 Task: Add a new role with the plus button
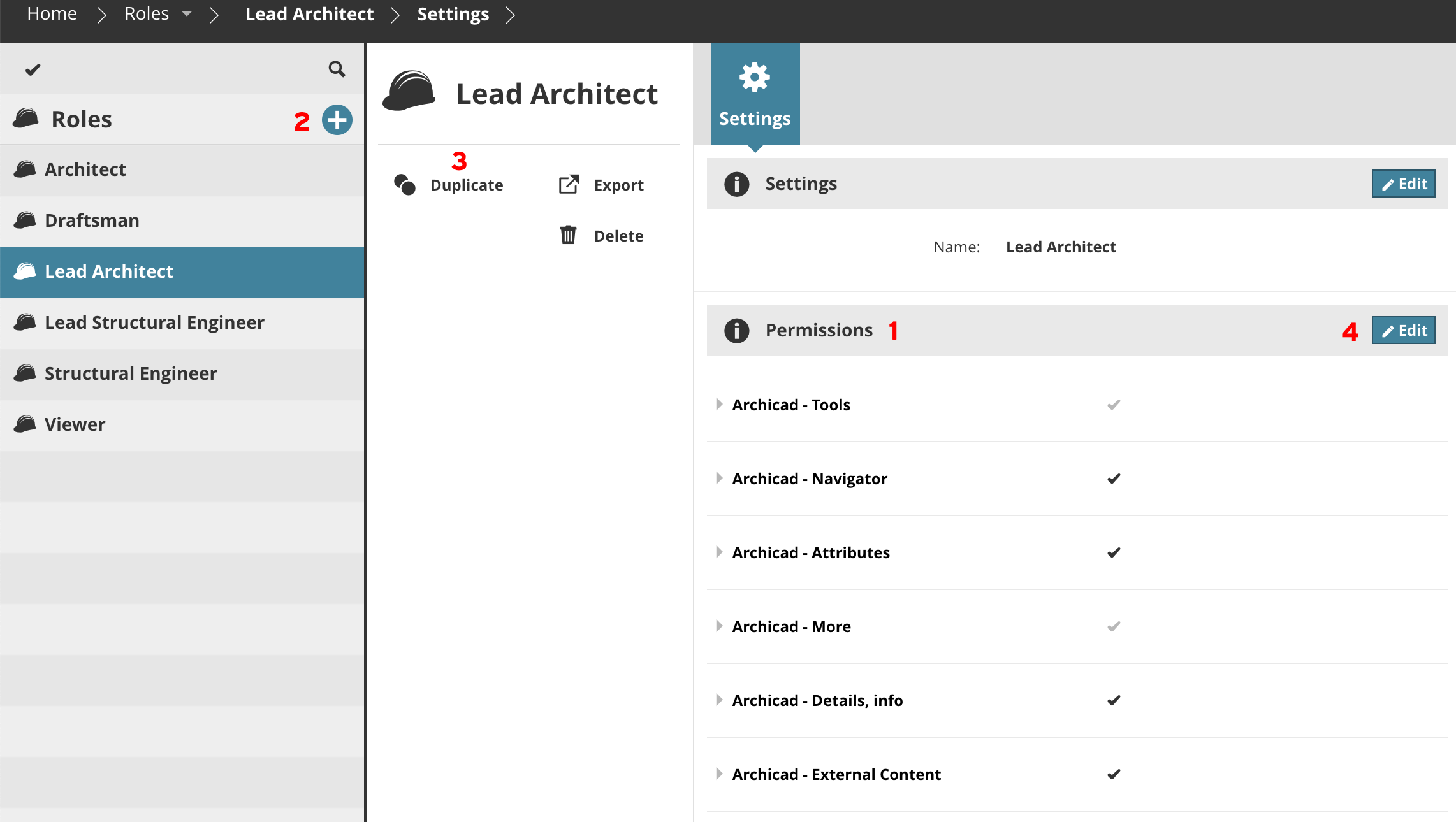pos(337,120)
